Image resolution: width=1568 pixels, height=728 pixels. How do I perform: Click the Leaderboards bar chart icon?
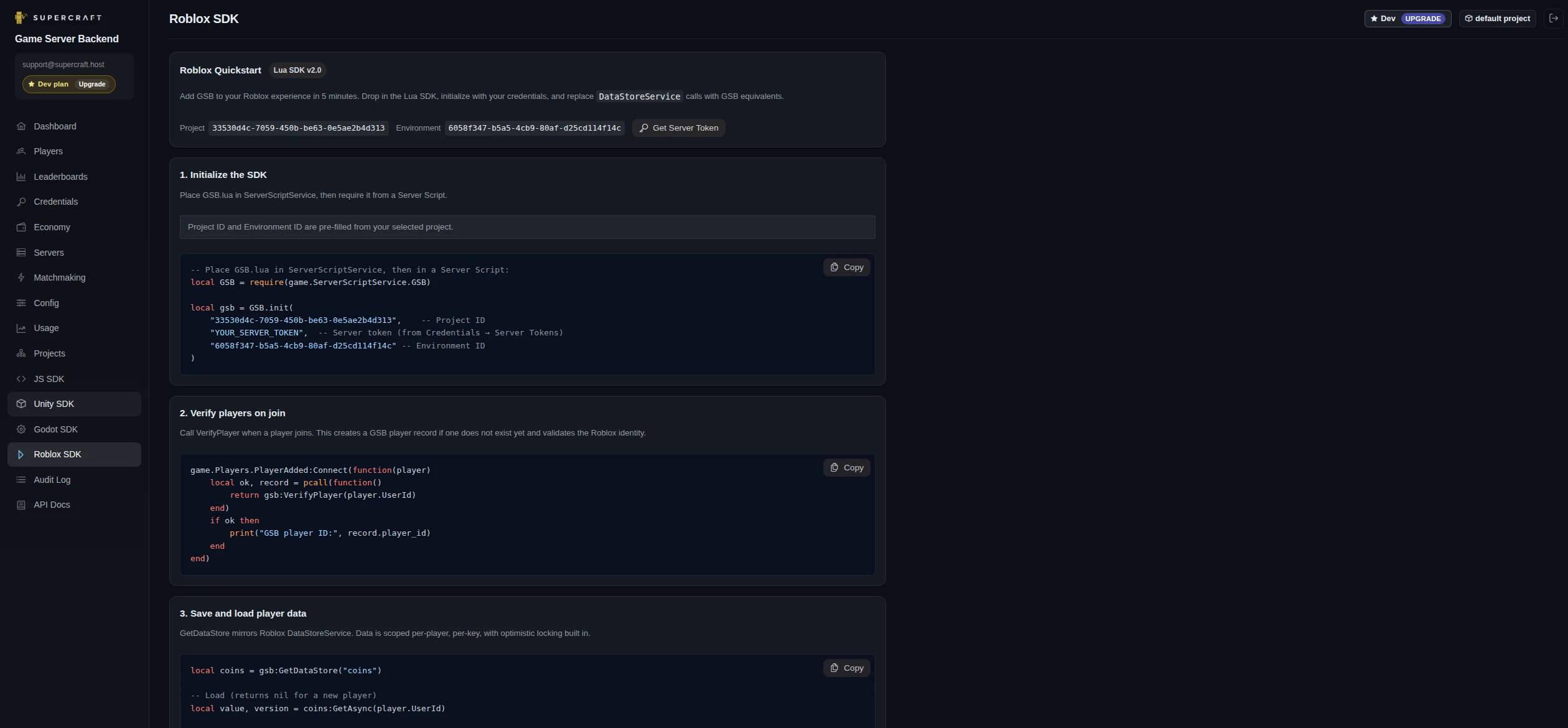click(x=21, y=177)
